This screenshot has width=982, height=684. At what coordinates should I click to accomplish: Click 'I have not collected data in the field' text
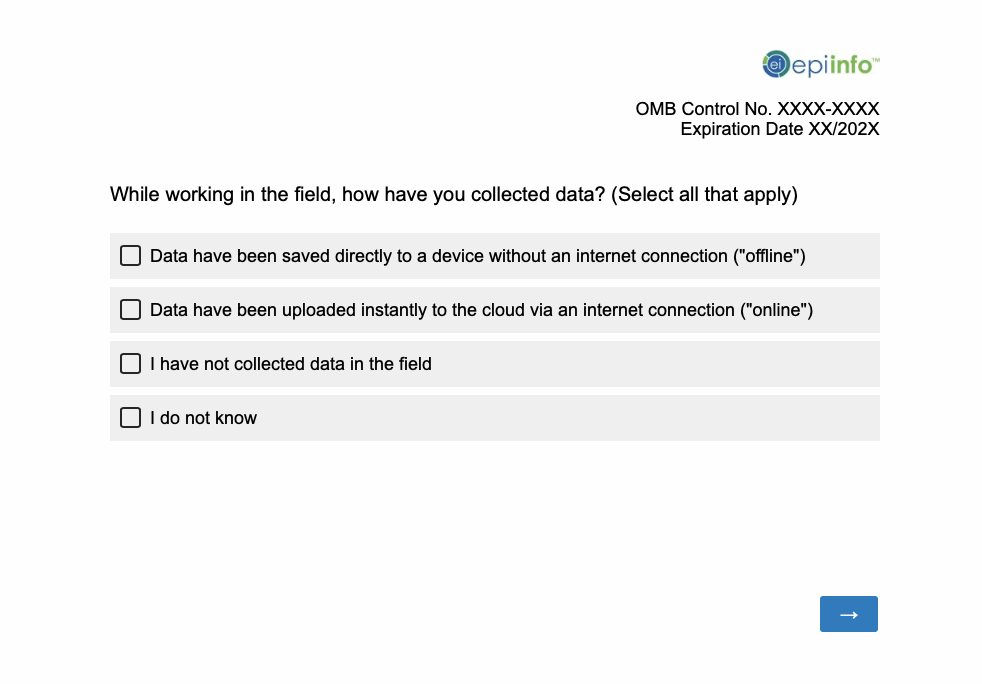click(x=291, y=364)
